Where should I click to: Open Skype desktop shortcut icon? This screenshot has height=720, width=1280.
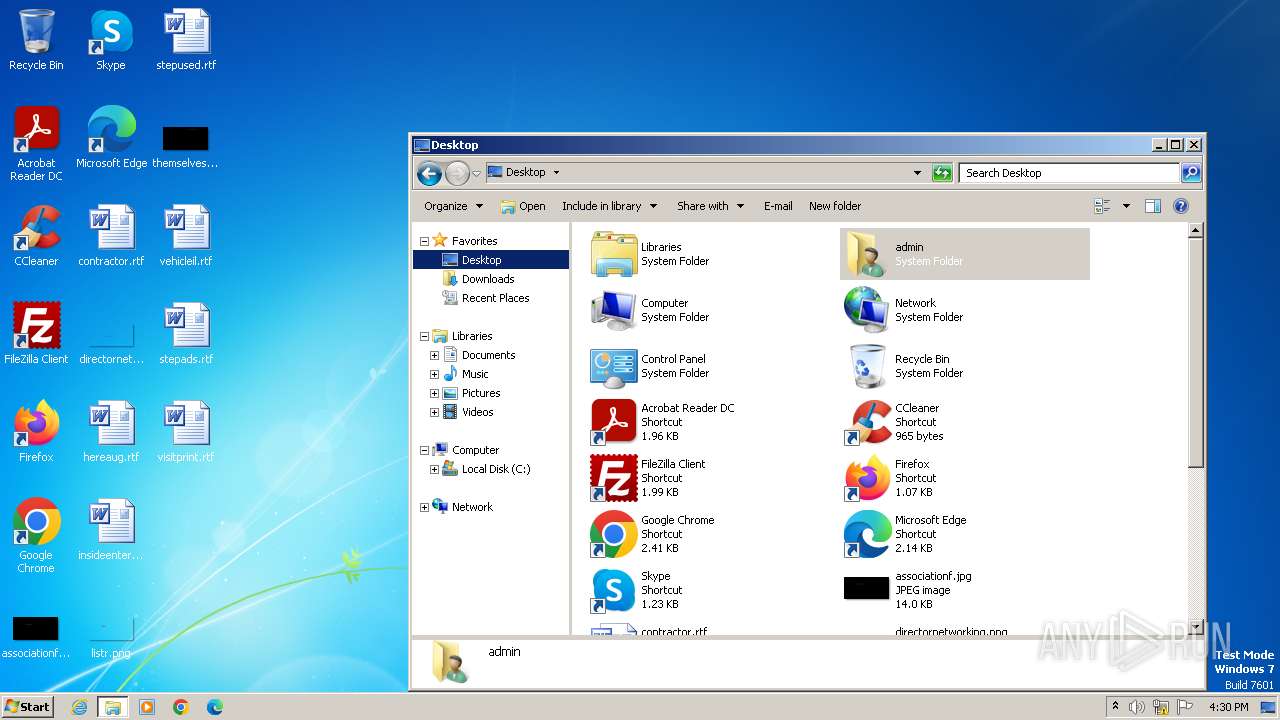(111, 40)
